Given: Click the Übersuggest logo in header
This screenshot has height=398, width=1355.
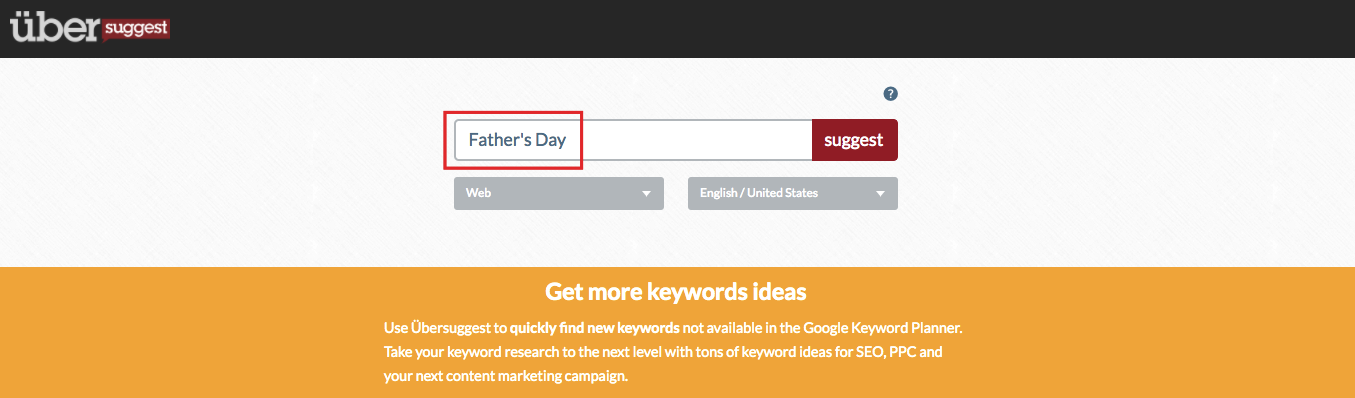Looking at the screenshot, I should coord(91,25).
